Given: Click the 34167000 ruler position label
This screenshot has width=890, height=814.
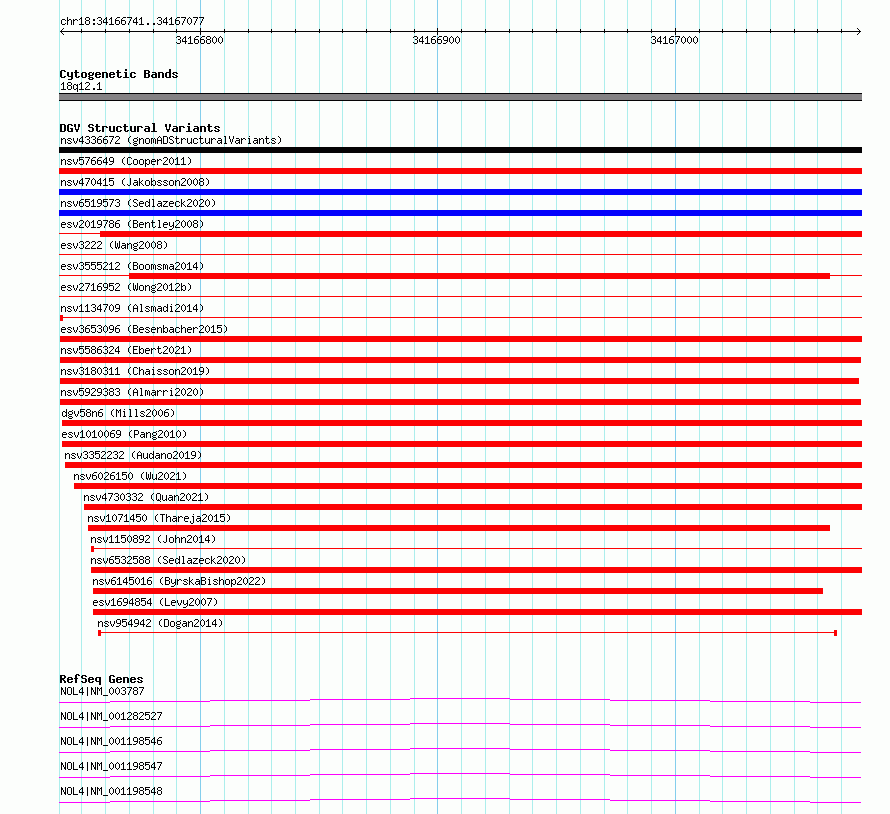Looking at the screenshot, I should point(674,40).
